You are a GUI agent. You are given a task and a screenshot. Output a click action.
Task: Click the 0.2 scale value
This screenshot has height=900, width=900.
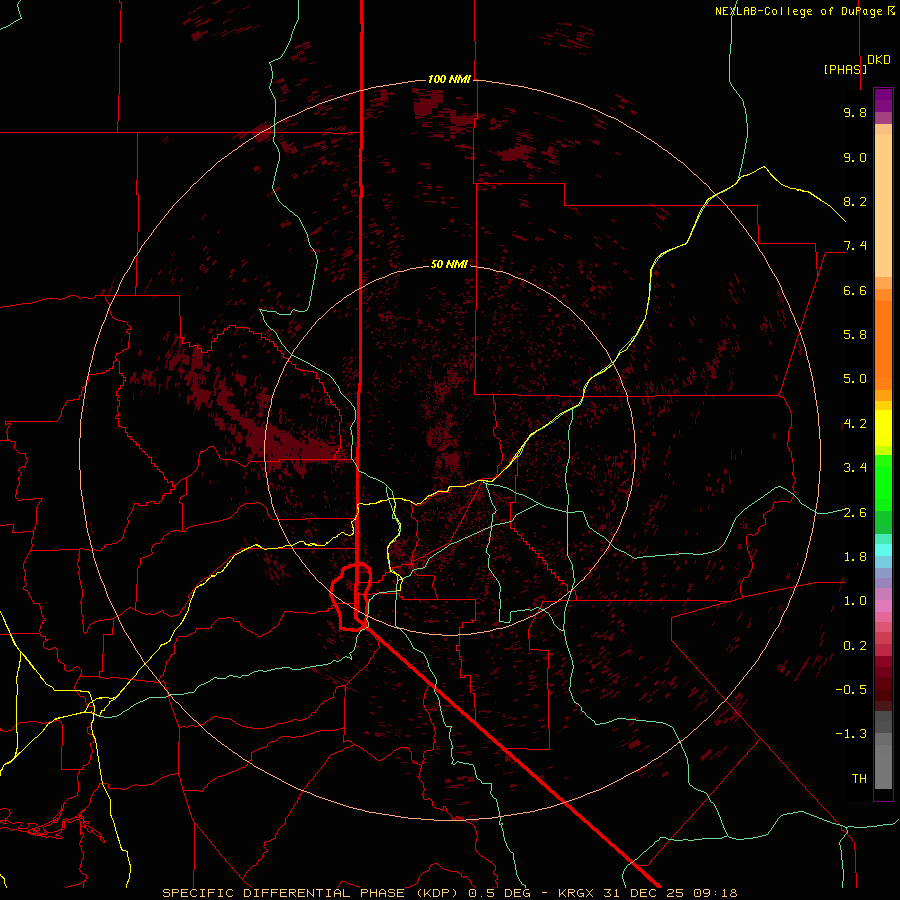pos(855,646)
